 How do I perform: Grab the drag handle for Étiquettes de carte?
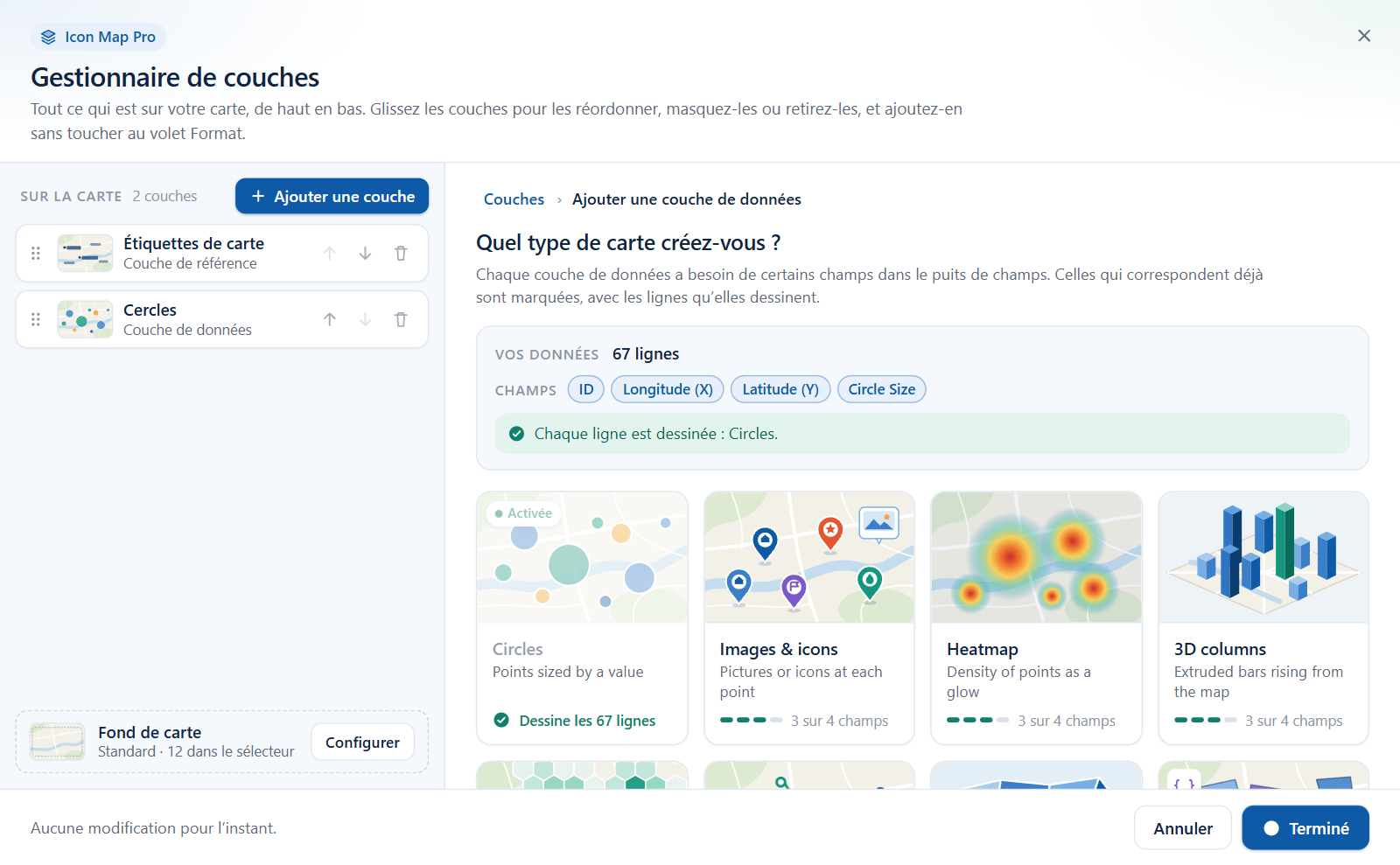pos(36,254)
